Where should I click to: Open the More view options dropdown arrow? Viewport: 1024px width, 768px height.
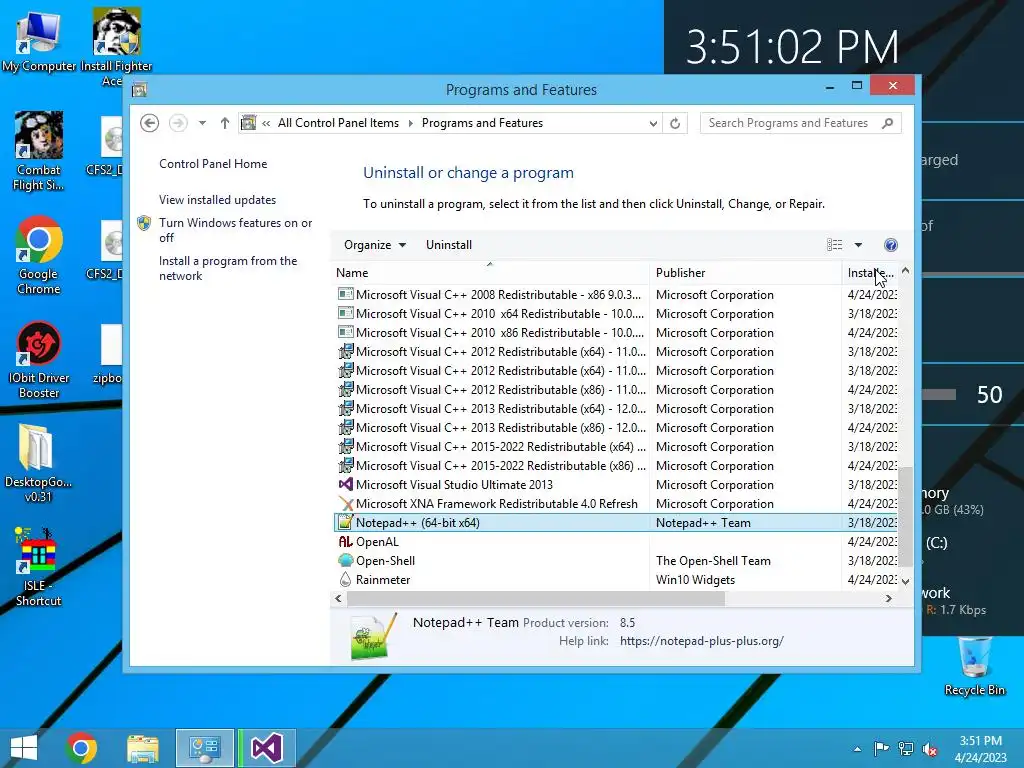point(858,245)
